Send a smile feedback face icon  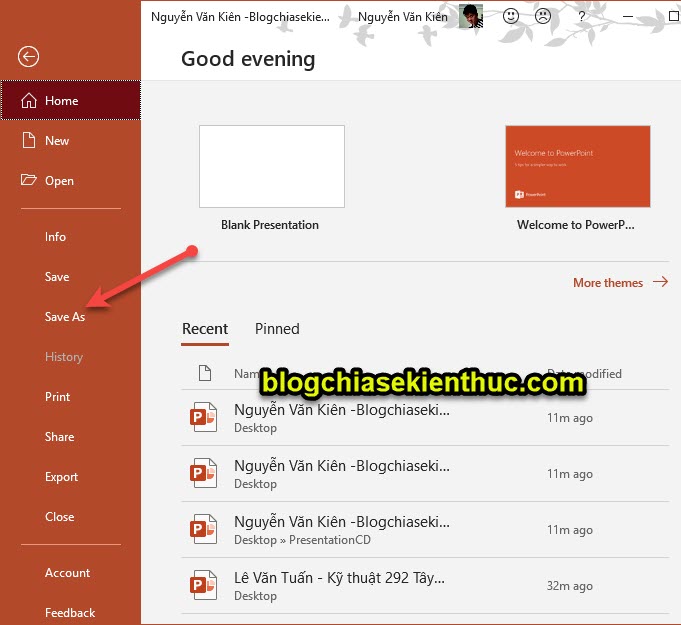coord(511,17)
